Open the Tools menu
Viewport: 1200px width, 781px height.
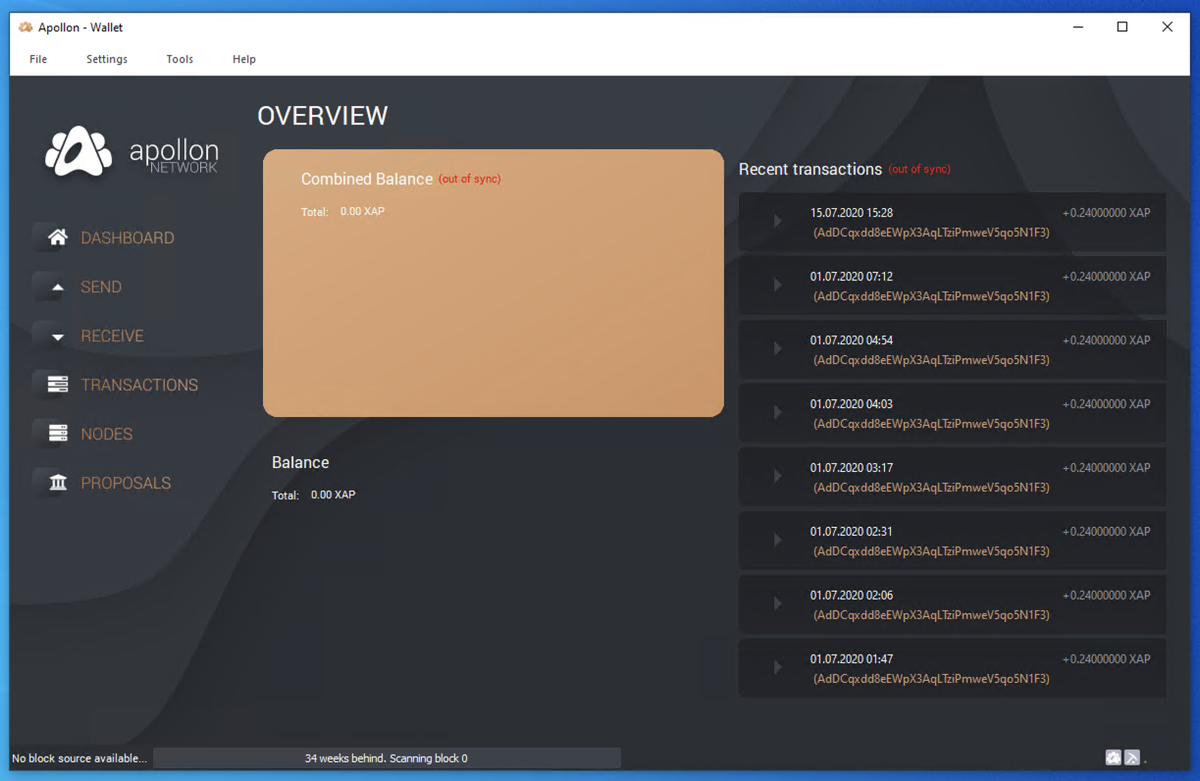(180, 59)
